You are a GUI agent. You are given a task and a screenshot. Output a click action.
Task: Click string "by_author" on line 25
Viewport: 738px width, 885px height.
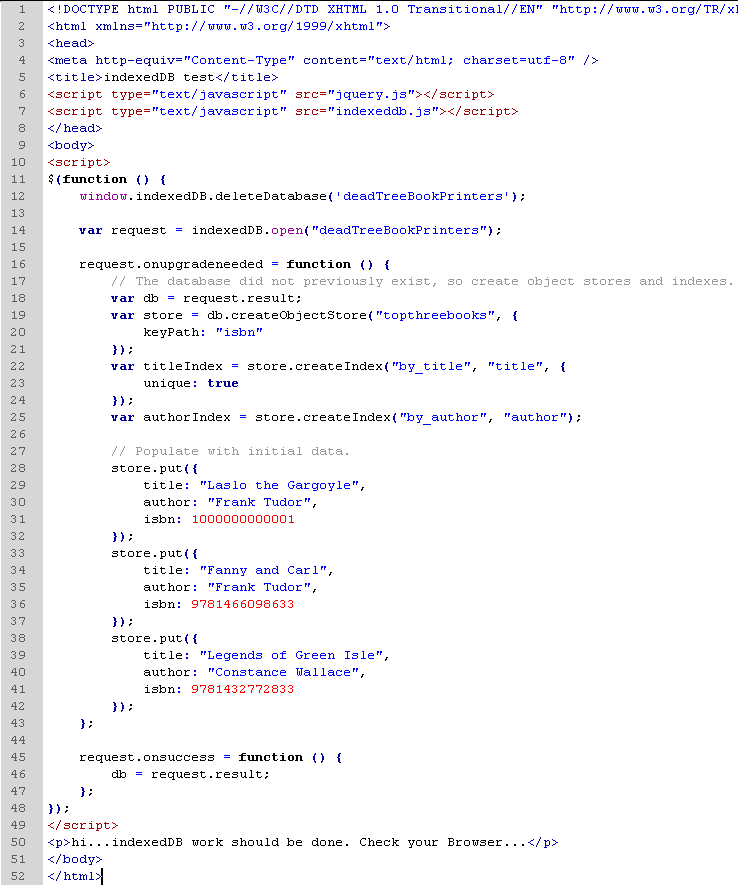tap(443, 417)
